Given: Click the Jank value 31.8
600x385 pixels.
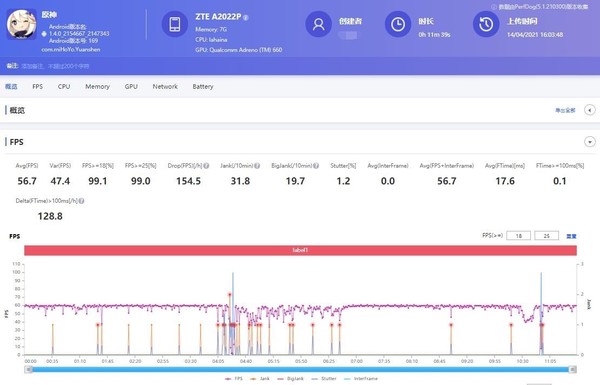Looking at the screenshot, I should tap(240, 181).
